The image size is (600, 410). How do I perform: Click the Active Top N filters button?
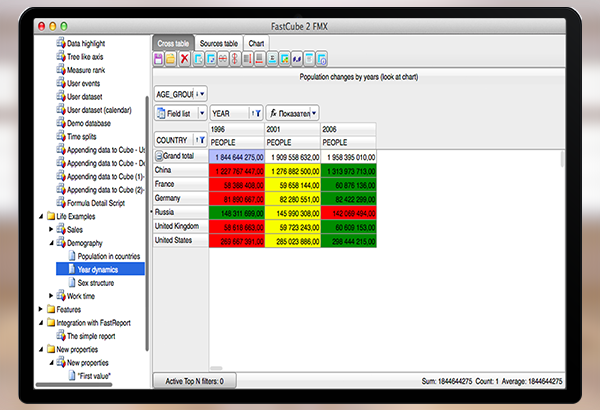tap(193, 381)
